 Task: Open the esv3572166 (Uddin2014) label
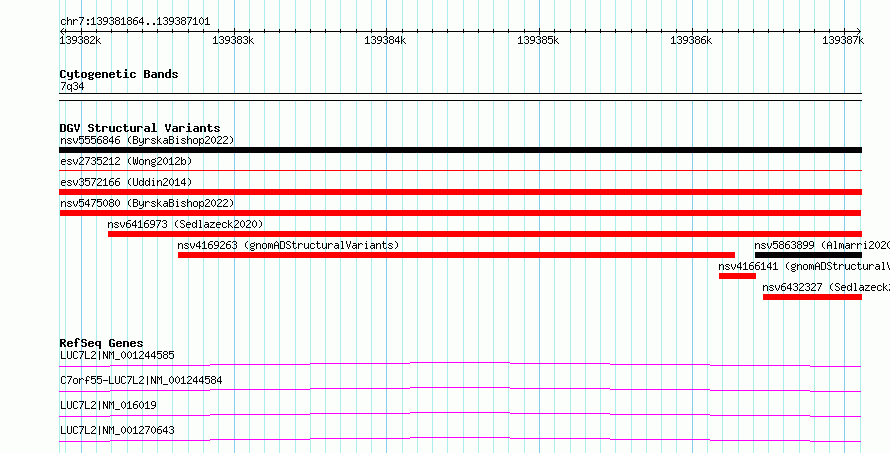click(x=126, y=182)
